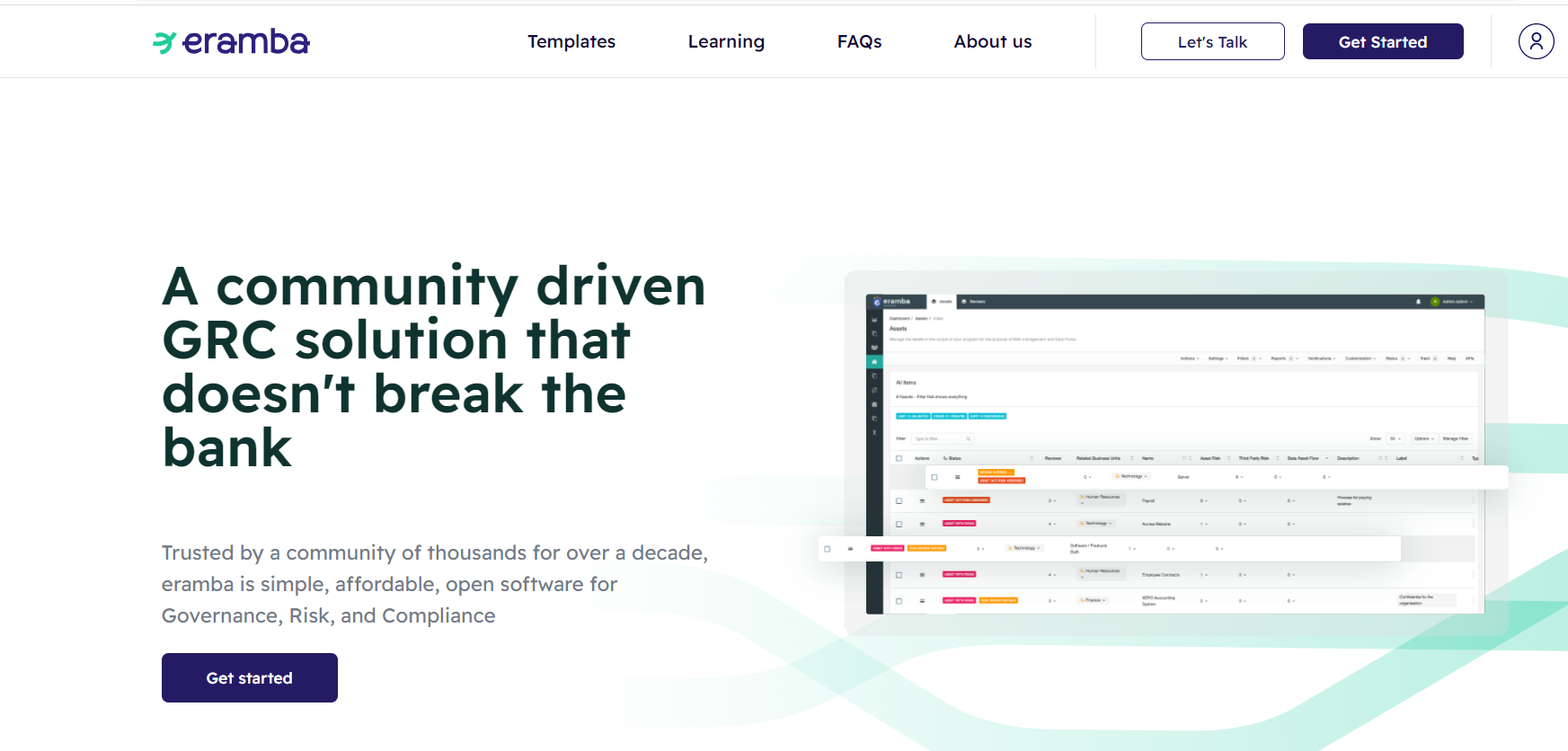Open the FAQs page
The height and width of the screenshot is (751, 1568).
[859, 41]
